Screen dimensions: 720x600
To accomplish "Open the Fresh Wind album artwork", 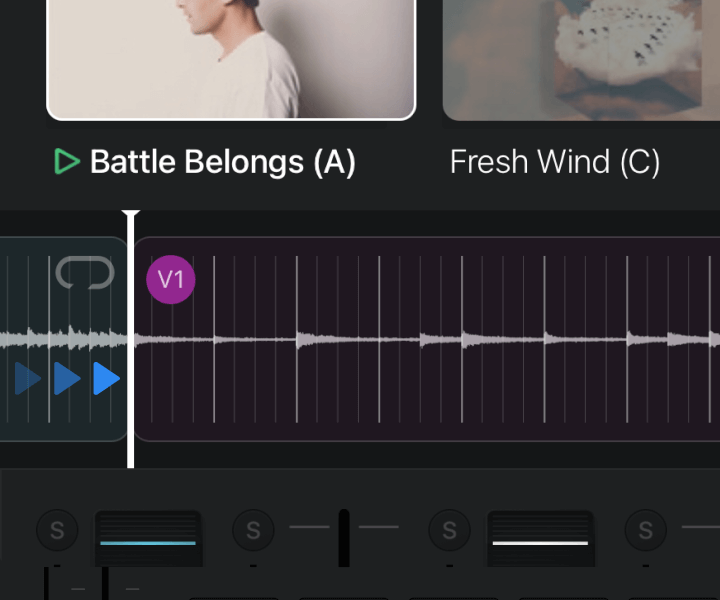I will 581,58.
